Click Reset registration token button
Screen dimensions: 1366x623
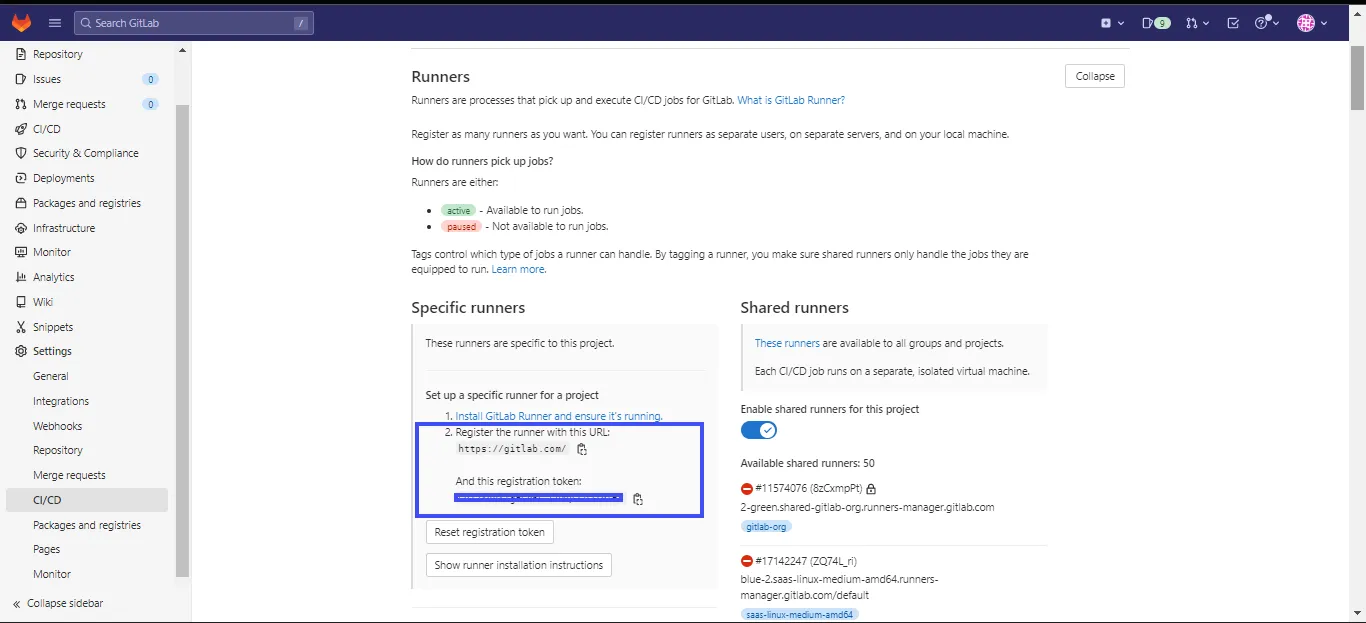point(490,532)
